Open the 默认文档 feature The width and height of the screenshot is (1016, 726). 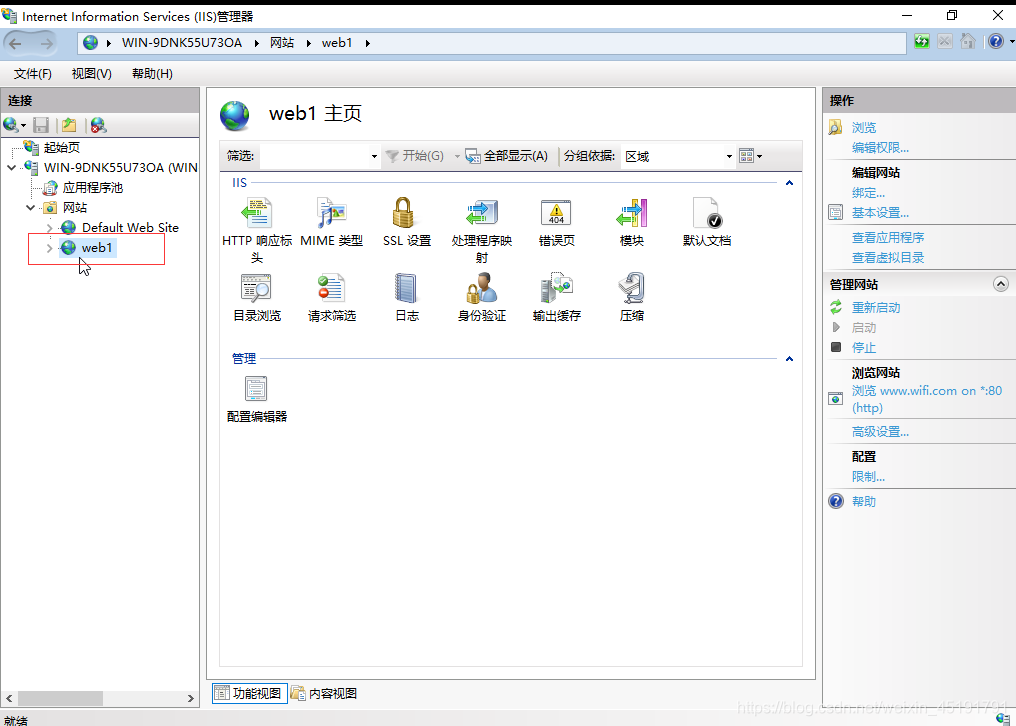point(706,213)
